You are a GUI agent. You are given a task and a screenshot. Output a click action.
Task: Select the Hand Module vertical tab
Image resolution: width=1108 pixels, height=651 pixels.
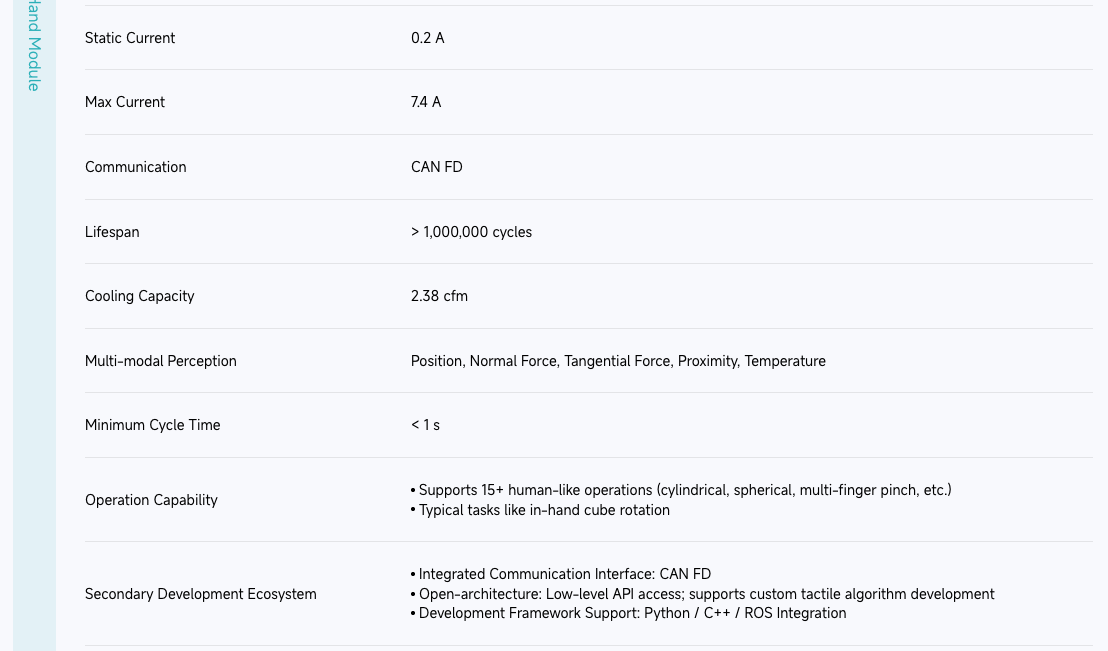(34, 48)
